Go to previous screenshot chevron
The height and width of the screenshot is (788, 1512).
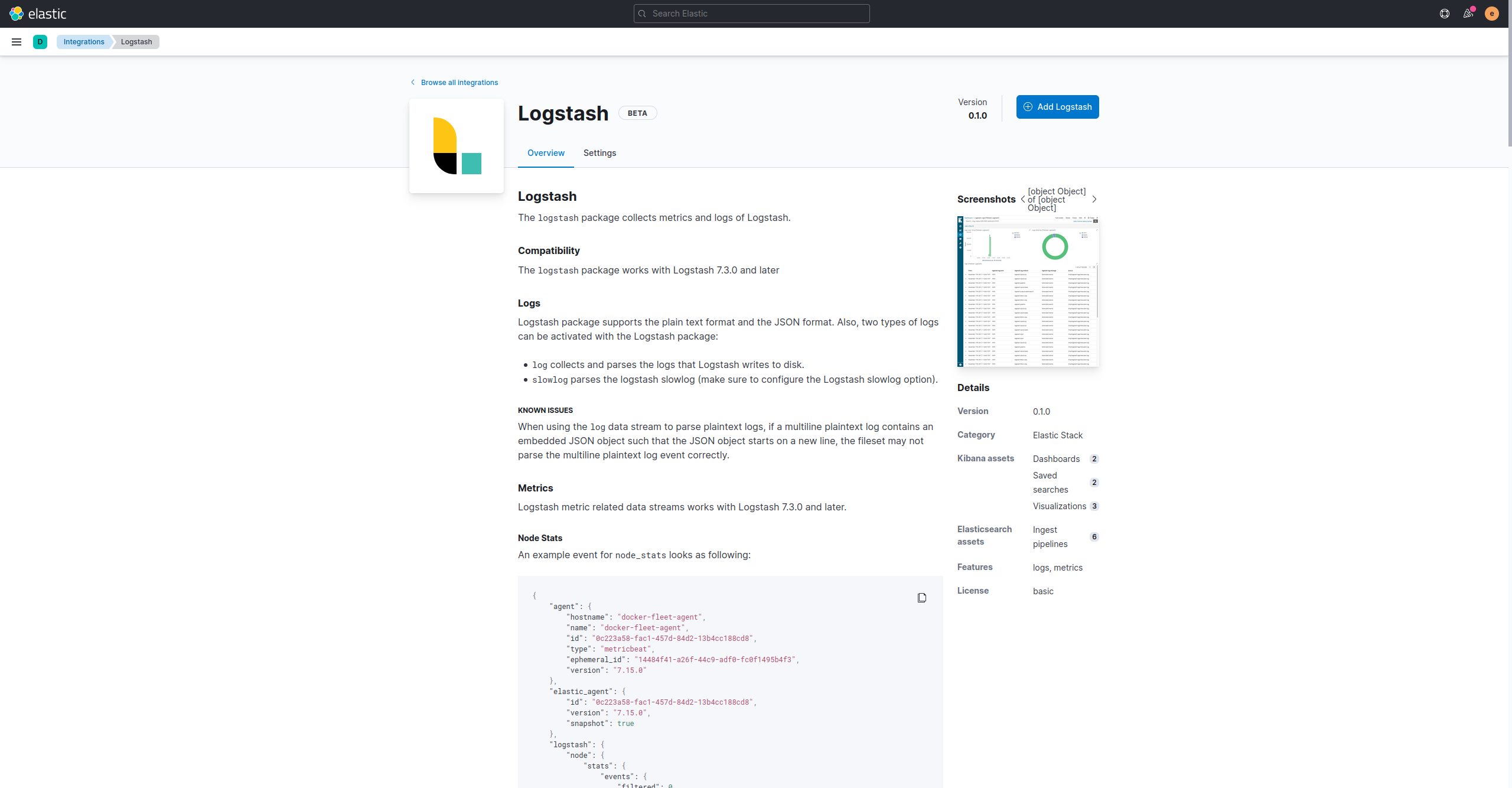pos(1023,200)
